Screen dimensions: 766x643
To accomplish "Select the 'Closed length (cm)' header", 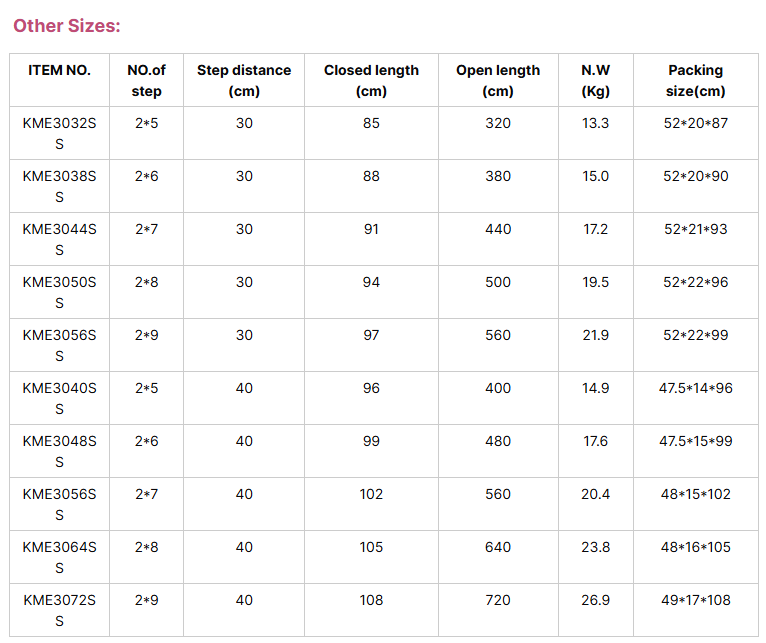I will (371, 80).
